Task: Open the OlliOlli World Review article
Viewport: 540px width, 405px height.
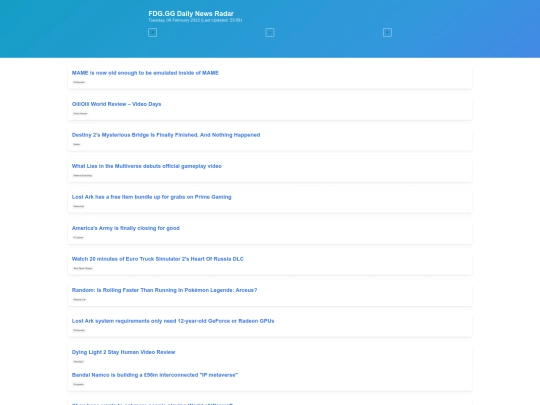Action: (x=116, y=104)
